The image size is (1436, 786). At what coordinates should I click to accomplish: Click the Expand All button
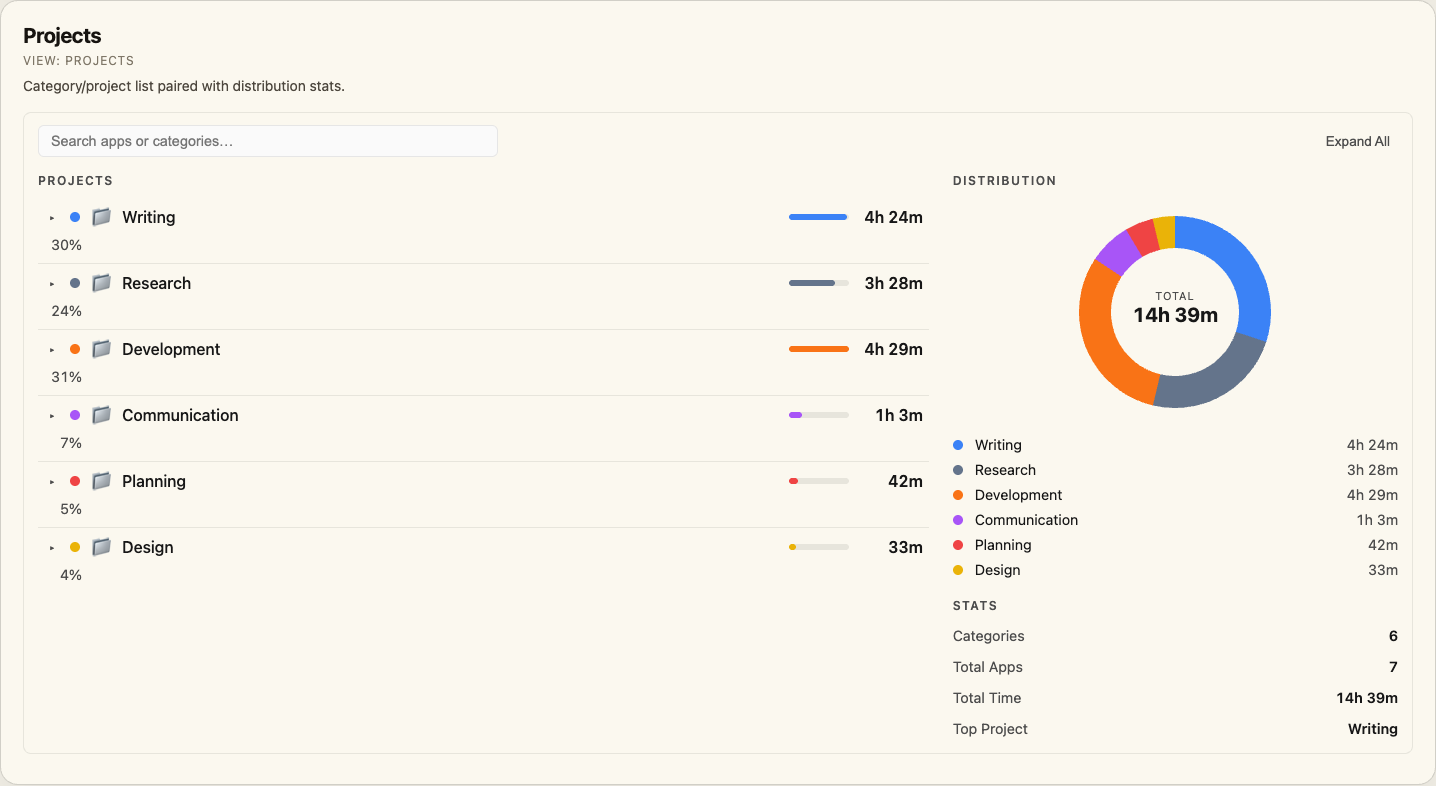1357,141
